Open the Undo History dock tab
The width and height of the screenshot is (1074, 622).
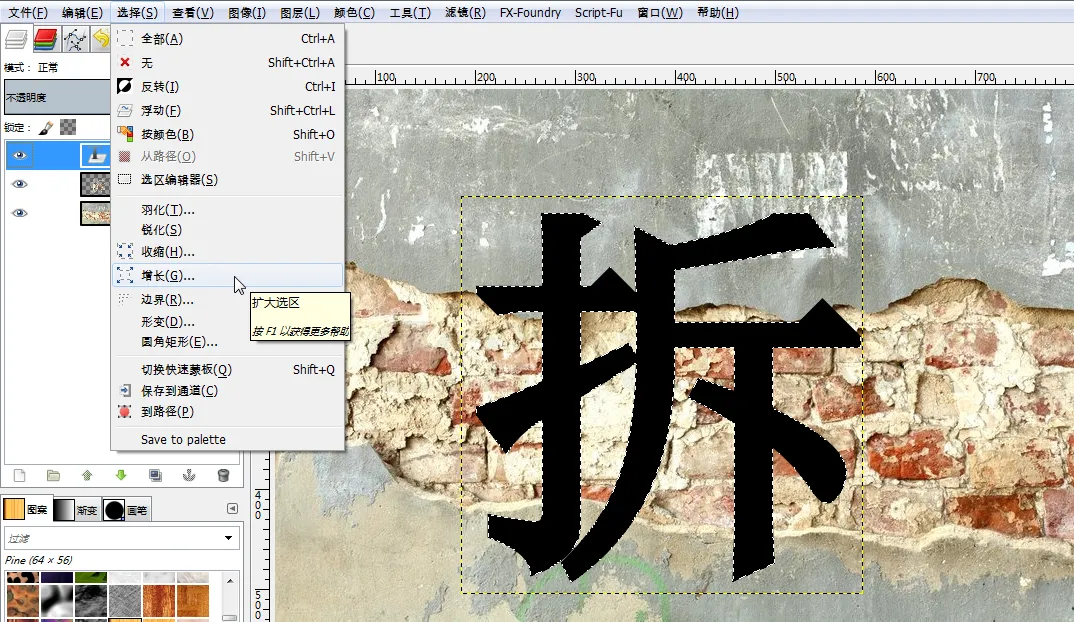coord(101,39)
